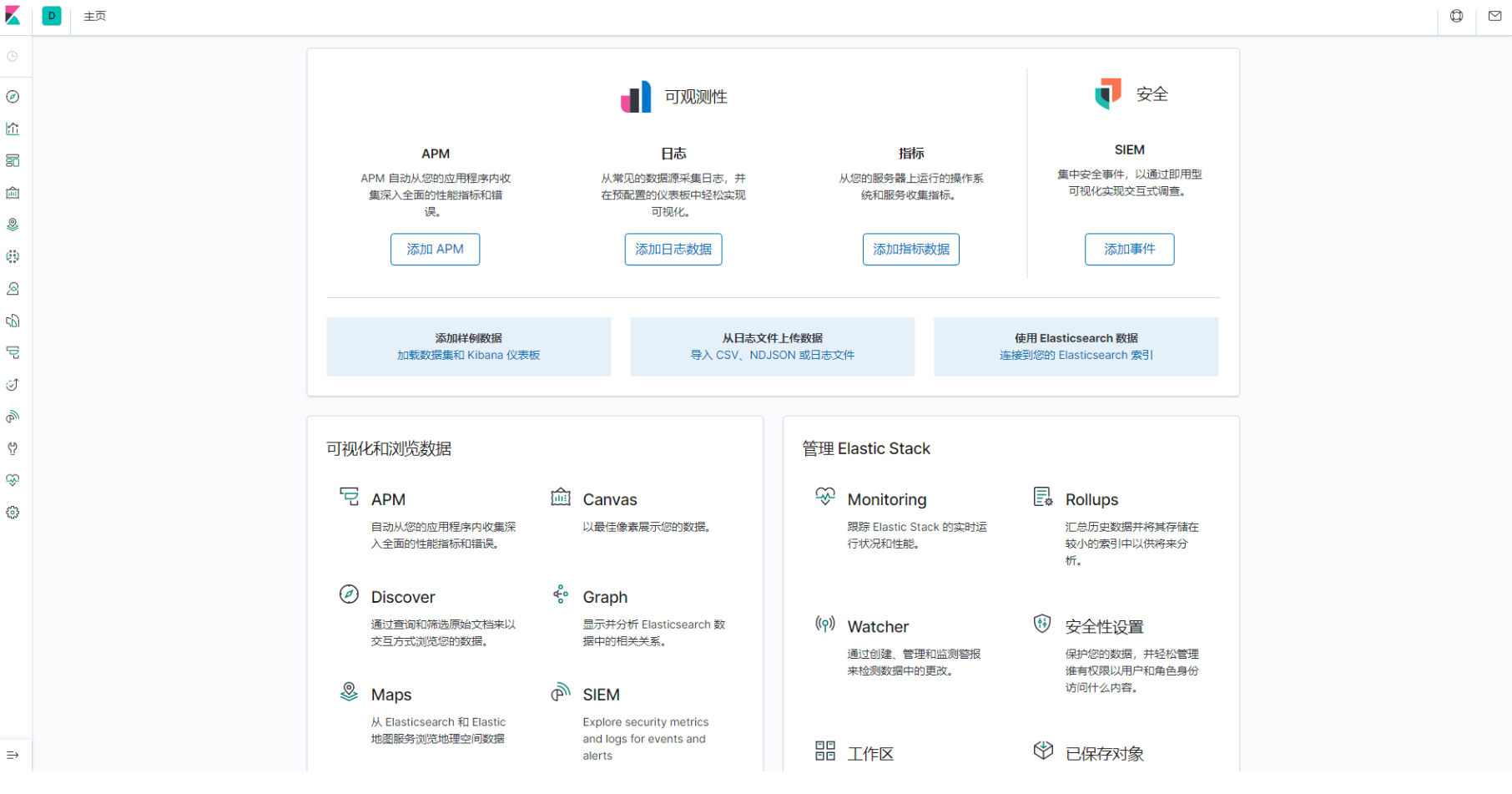Image resolution: width=1512 pixels, height=794 pixels.
Task: Click the 添加日志数据 button
Action: pos(673,250)
